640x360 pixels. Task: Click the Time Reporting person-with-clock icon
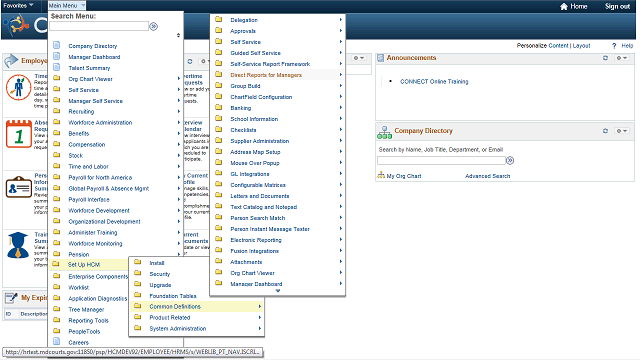[x=18, y=87]
